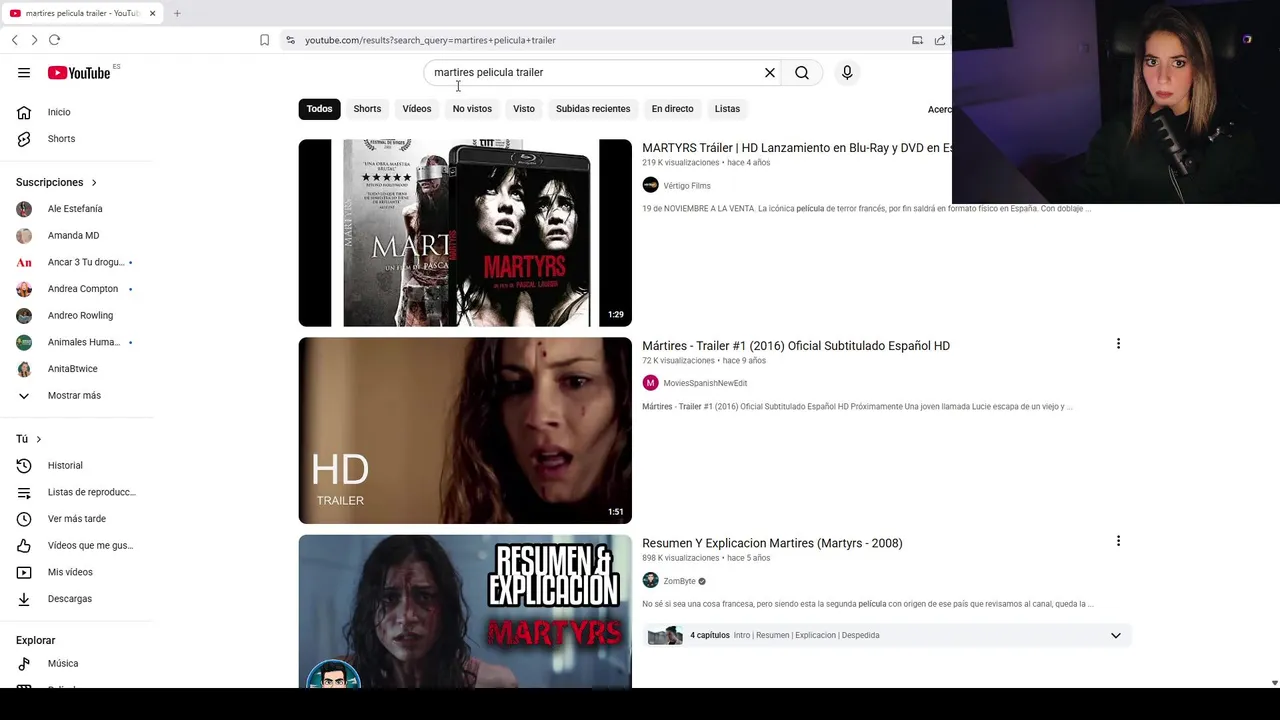This screenshot has height=720, width=1280.
Task: Start voice search with the microphone icon
Action: [x=847, y=72]
